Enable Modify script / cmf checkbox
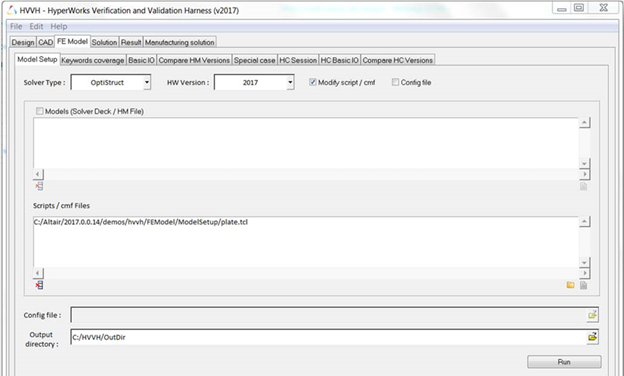The height and width of the screenshot is (376, 624). click(313, 82)
